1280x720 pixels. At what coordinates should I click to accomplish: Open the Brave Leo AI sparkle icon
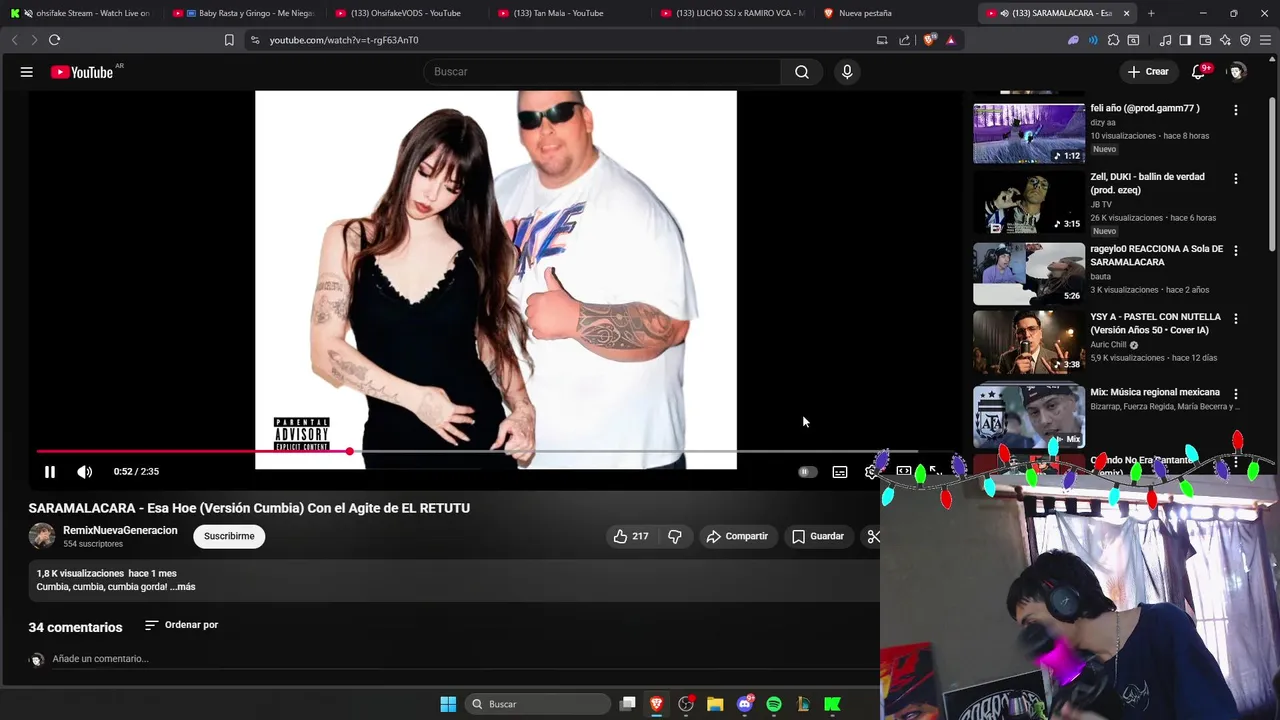tap(1225, 40)
